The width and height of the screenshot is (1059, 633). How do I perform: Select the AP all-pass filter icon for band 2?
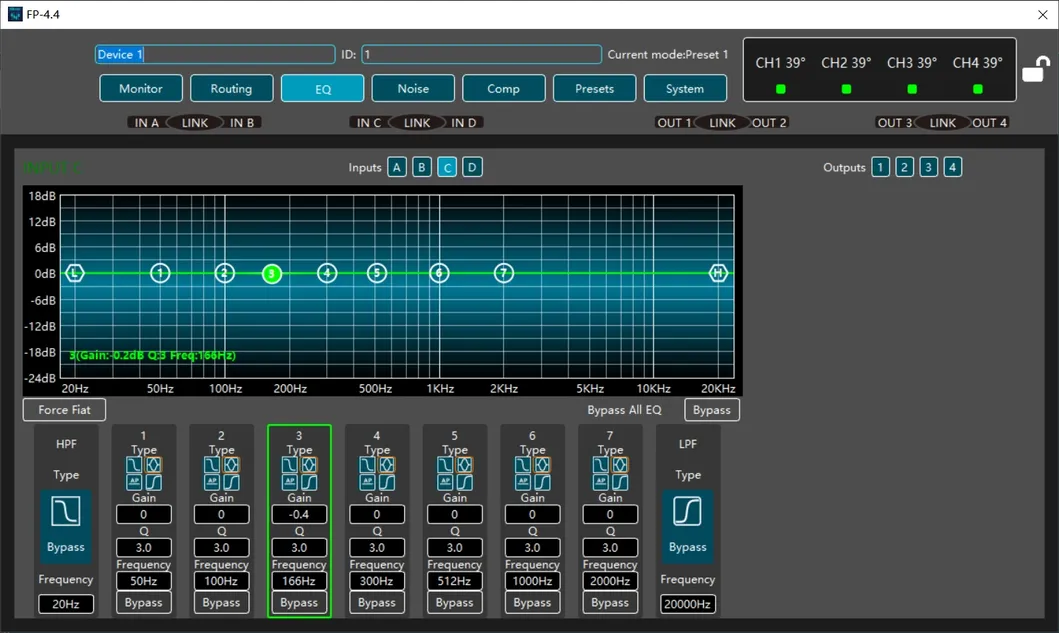pos(212,482)
